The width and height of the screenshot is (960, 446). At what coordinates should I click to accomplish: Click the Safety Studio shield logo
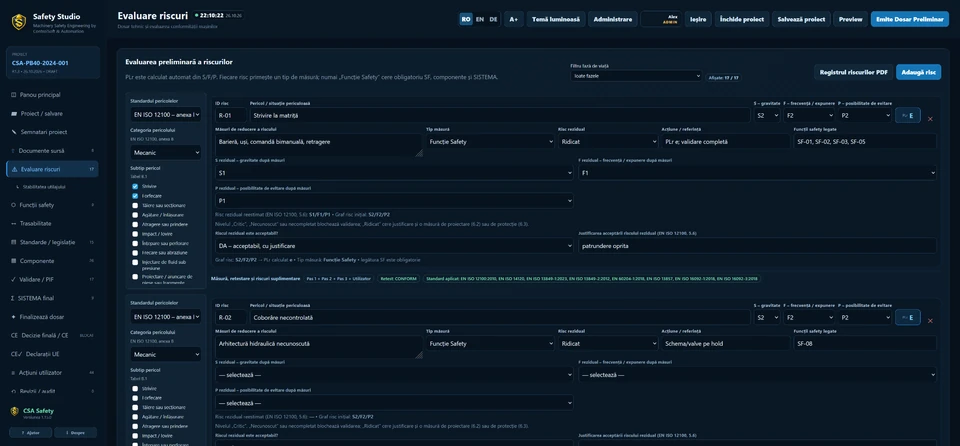pyautogui.click(x=19, y=22)
